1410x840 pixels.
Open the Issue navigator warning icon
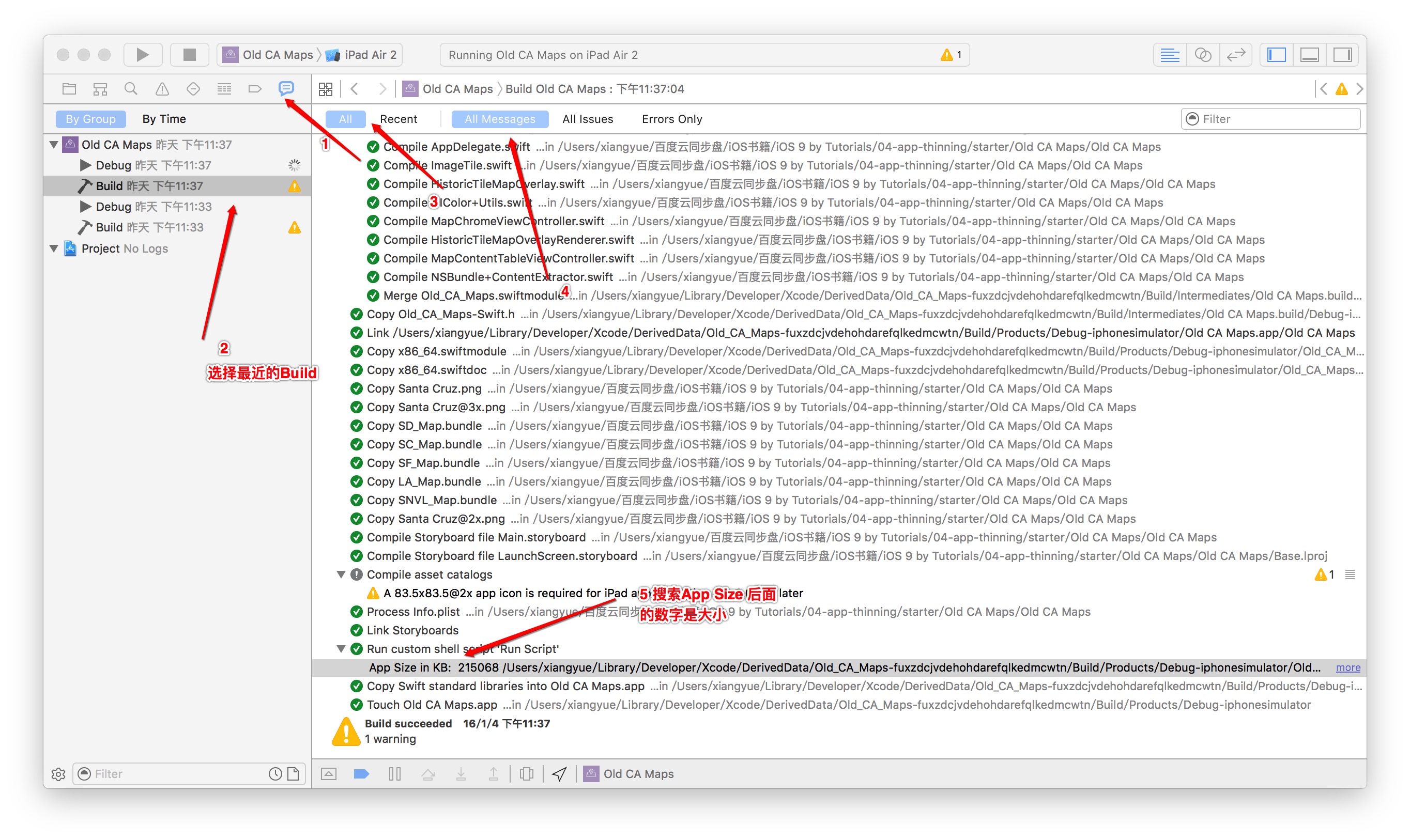(162, 88)
